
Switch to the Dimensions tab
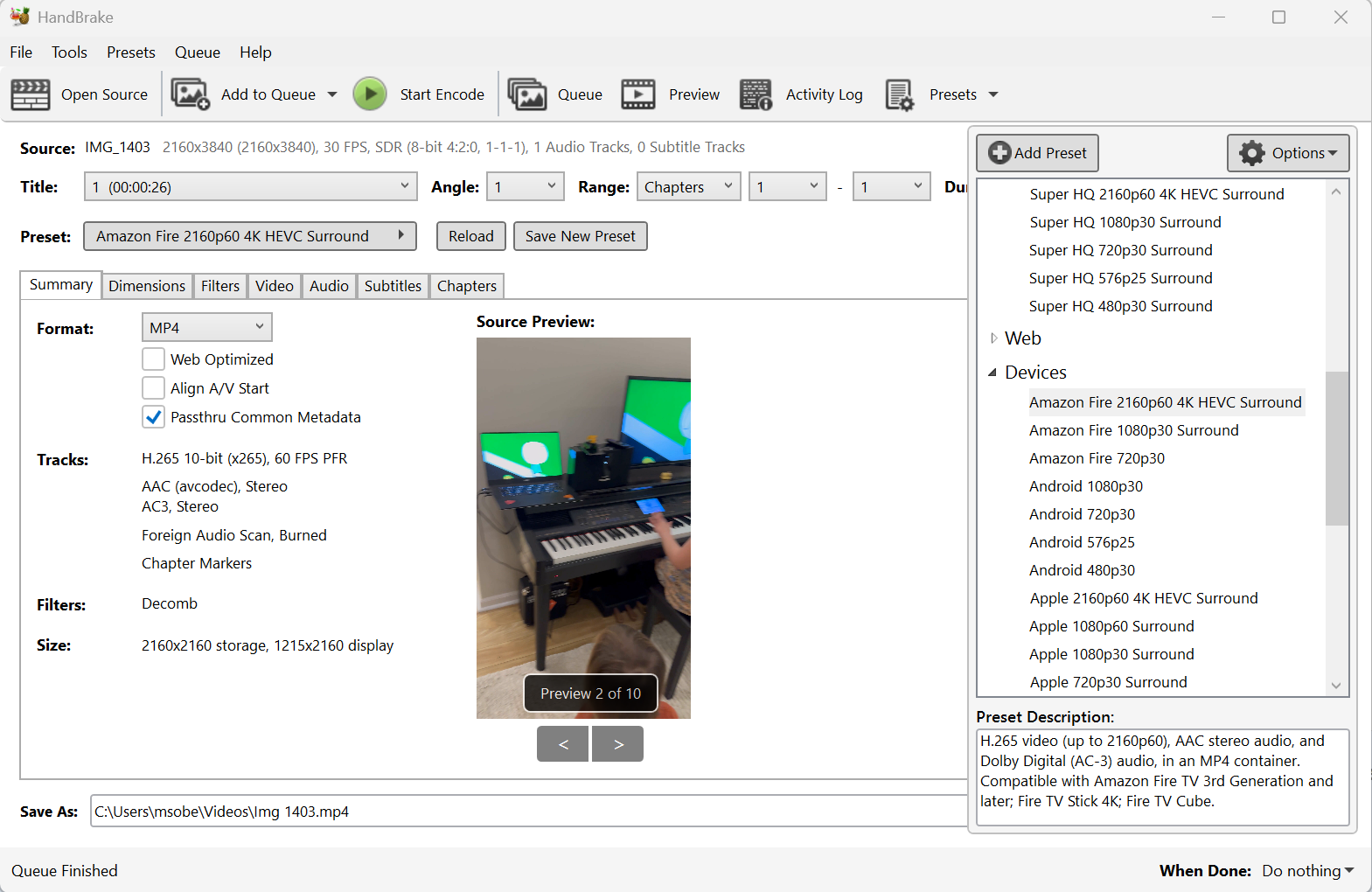pos(146,286)
